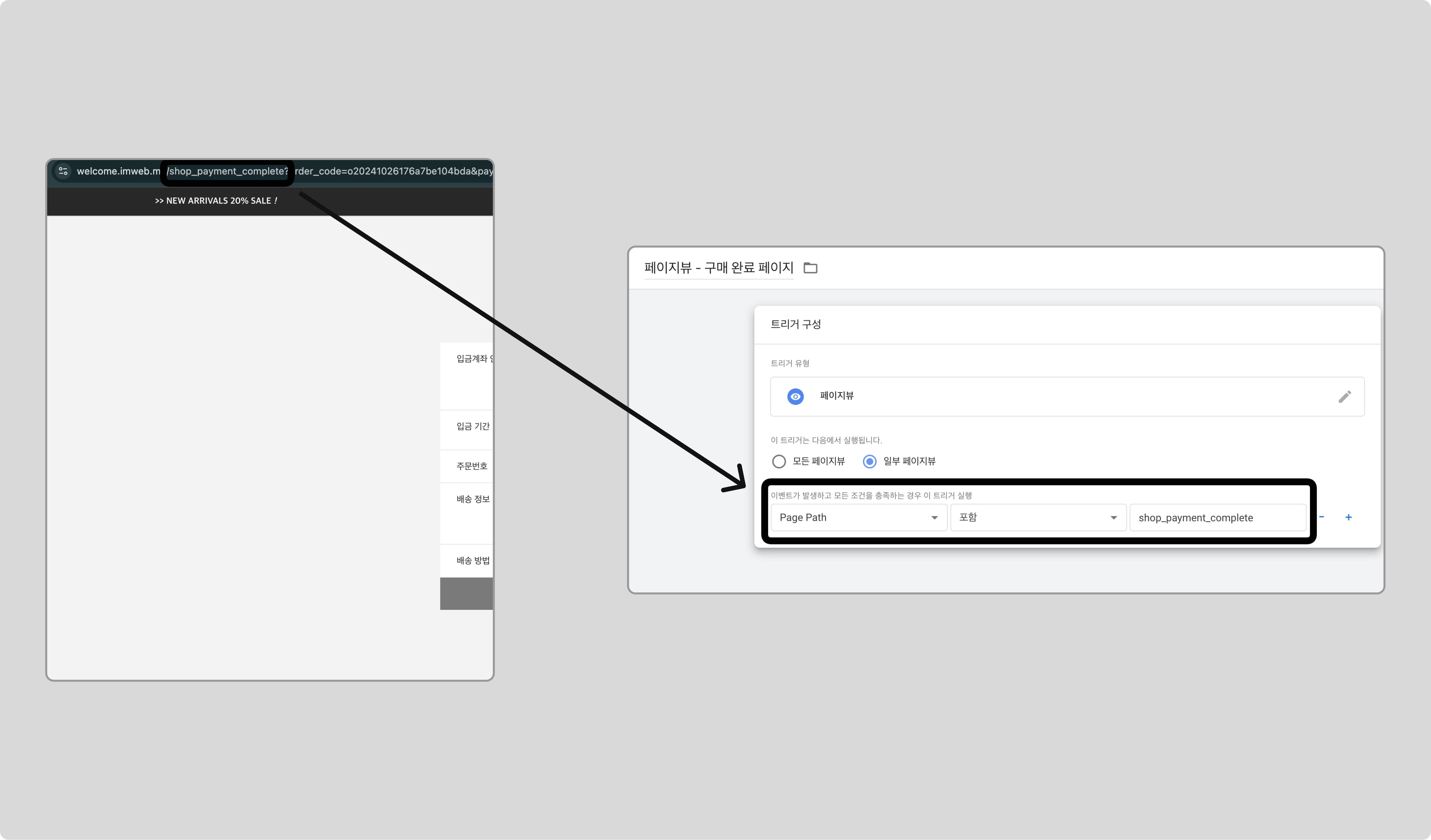The image size is (1431, 840).
Task: Click the 배송 정보 row label
Action: coord(473,499)
